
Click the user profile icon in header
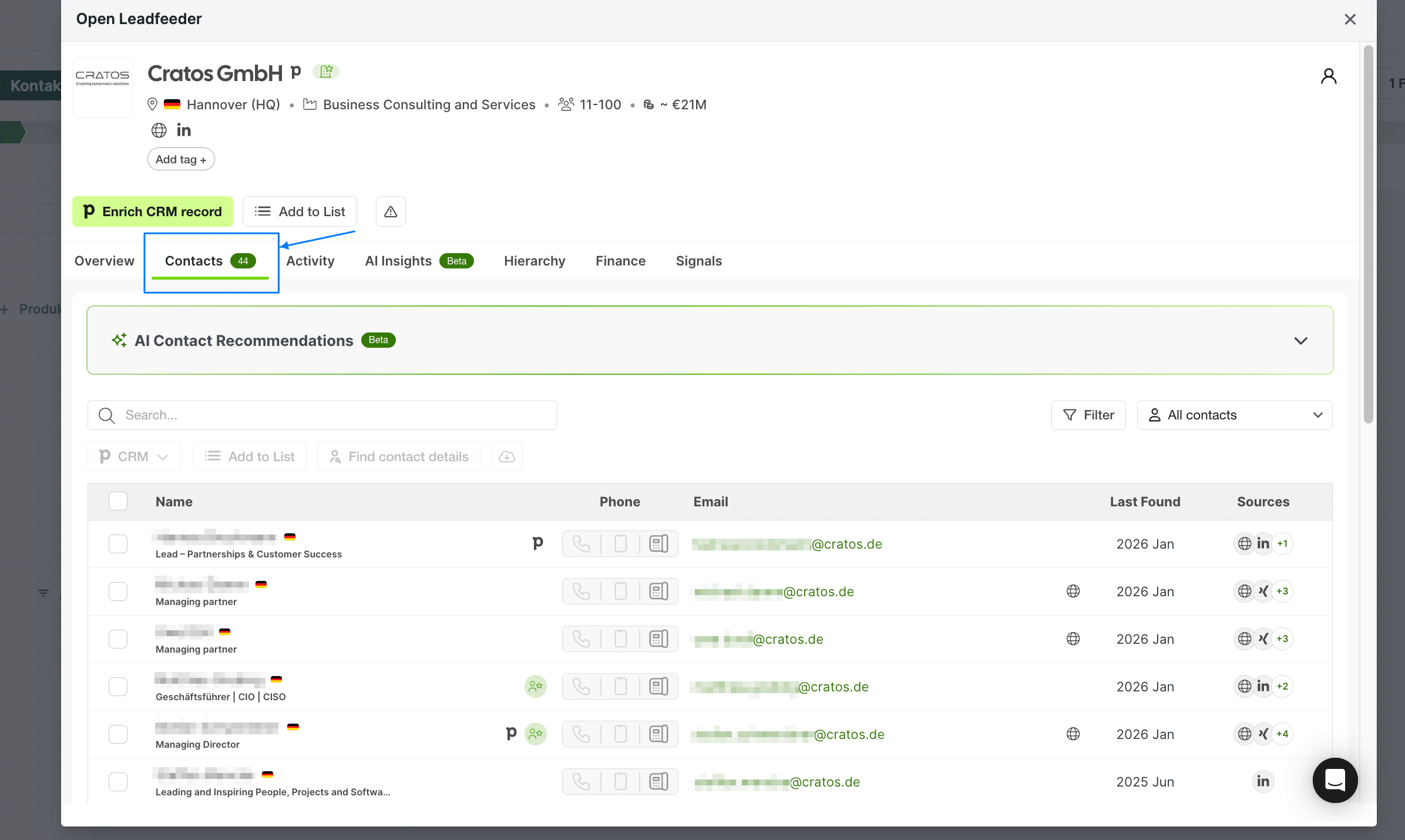click(x=1329, y=76)
